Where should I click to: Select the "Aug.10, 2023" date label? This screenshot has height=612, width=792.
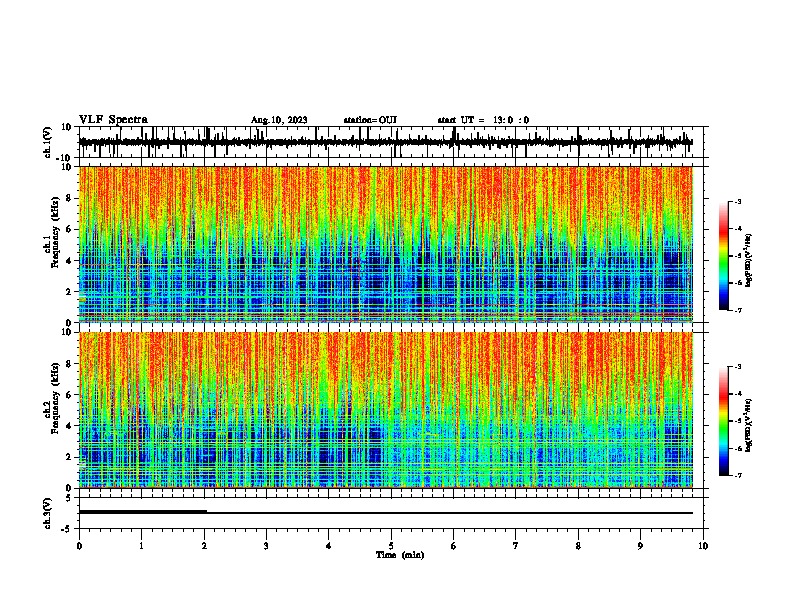279,120
